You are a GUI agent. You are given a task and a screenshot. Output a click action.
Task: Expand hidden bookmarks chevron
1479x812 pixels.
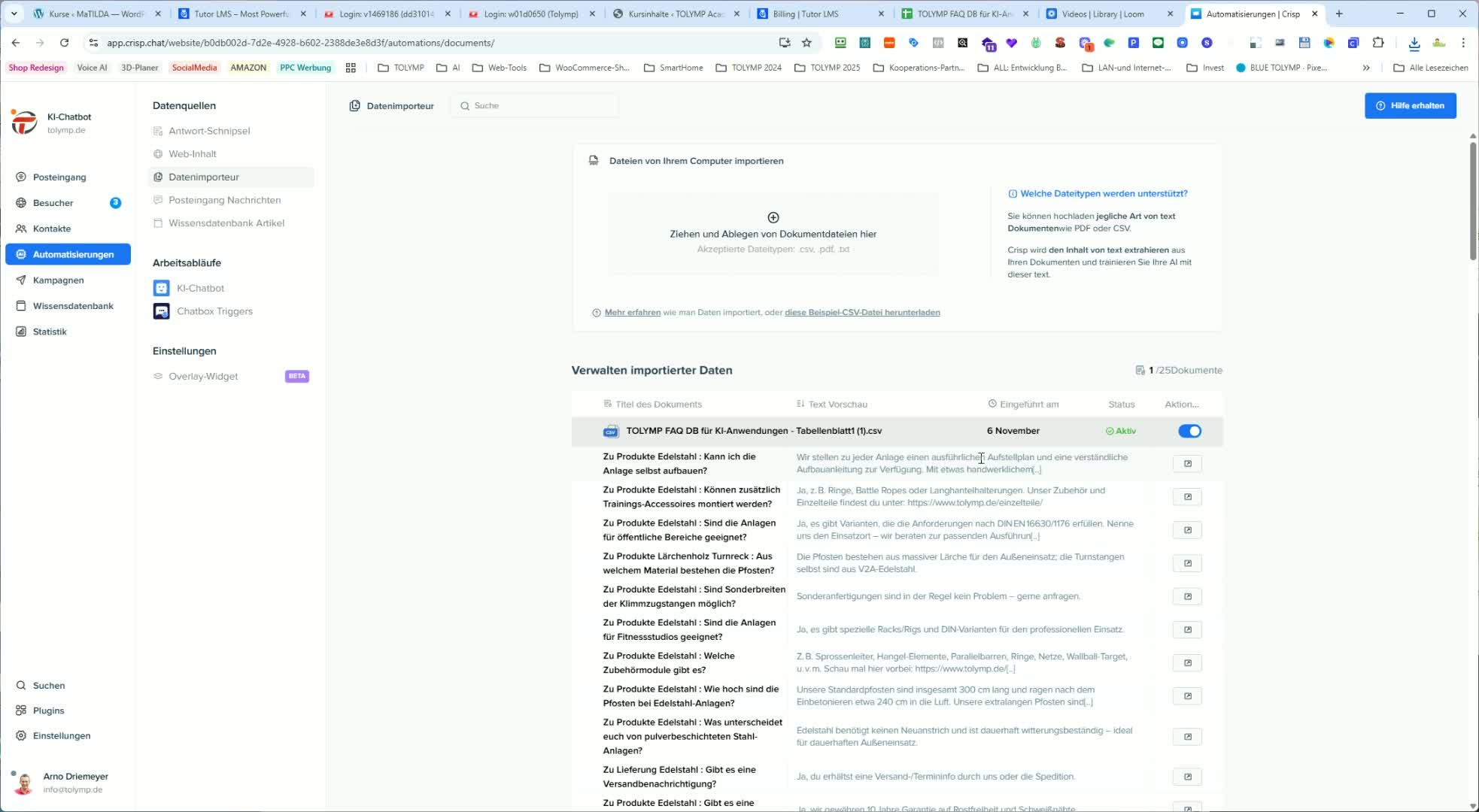pyautogui.click(x=1365, y=68)
